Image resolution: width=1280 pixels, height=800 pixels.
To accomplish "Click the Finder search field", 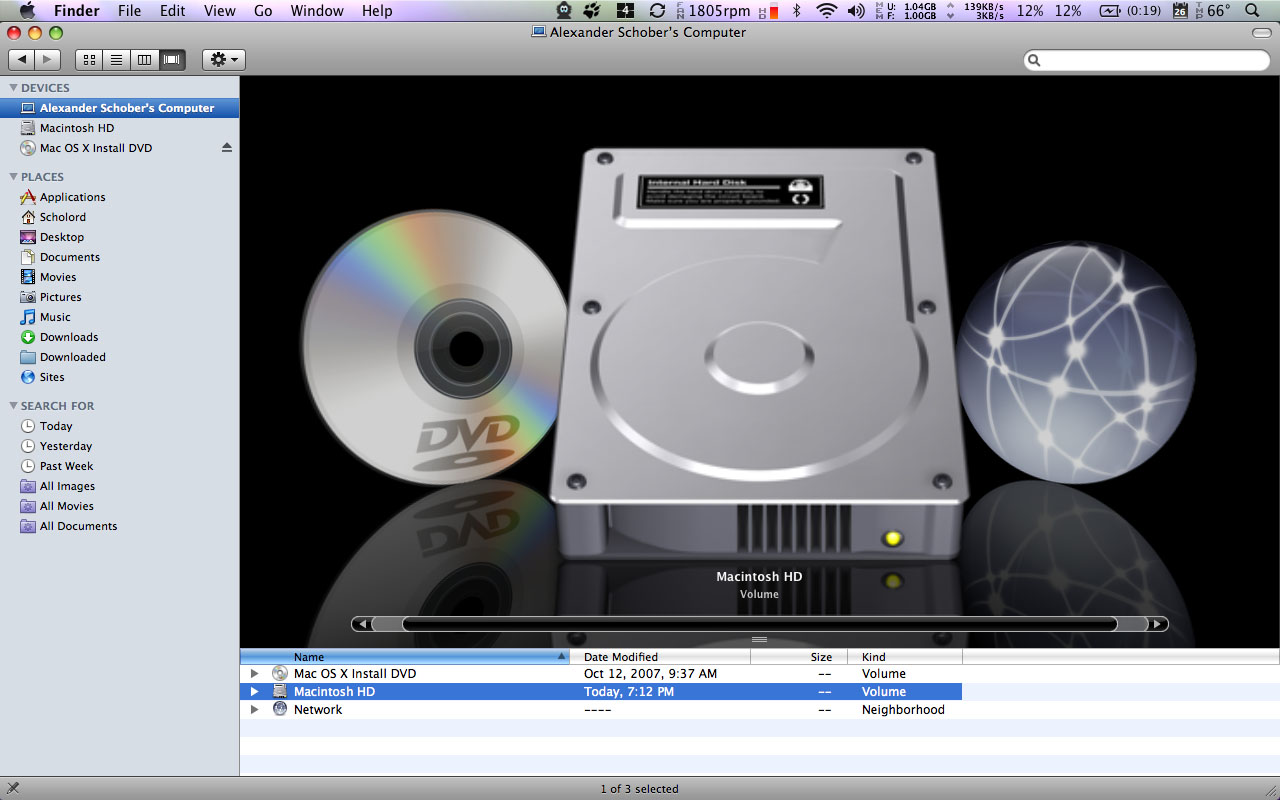I will pyautogui.click(x=1147, y=61).
